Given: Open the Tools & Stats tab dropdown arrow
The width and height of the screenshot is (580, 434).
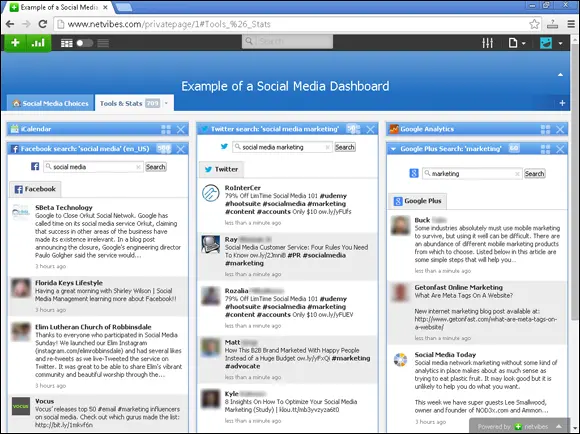Looking at the screenshot, I should (166, 103).
